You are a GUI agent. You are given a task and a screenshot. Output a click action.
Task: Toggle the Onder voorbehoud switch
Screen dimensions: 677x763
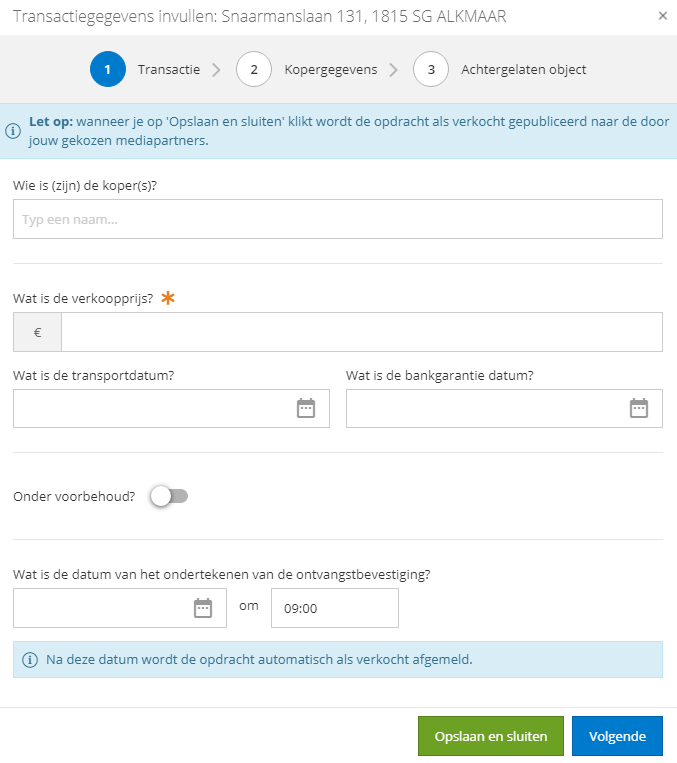click(169, 496)
